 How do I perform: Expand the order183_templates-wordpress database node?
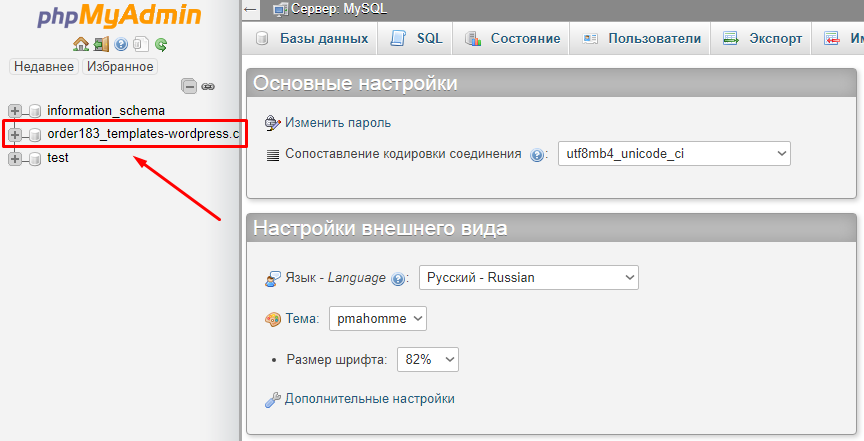[x=15, y=134]
